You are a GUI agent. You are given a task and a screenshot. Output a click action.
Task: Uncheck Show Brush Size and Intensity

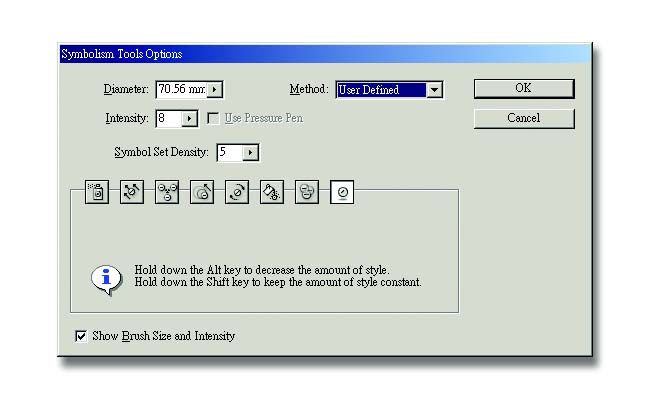pyautogui.click(x=81, y=336)
